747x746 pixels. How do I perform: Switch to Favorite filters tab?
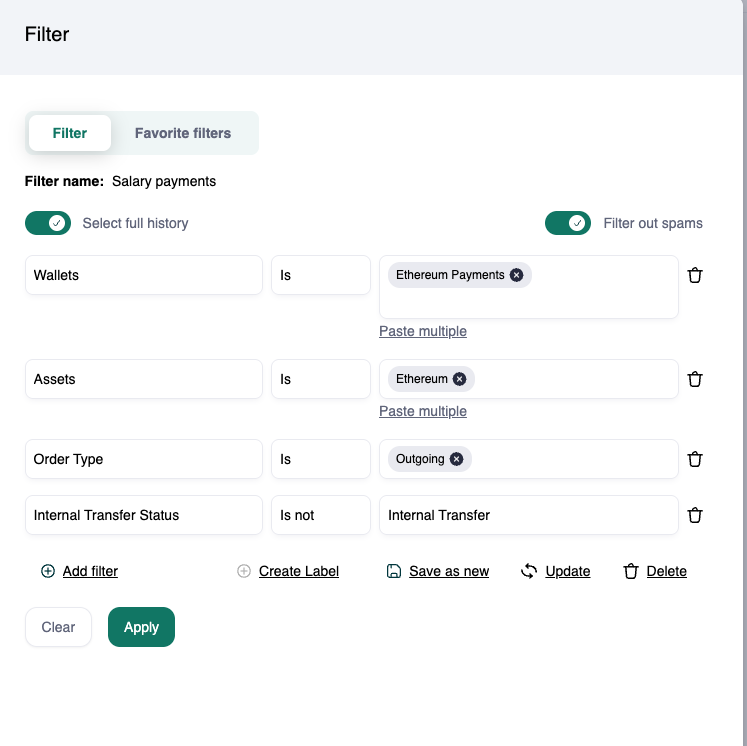tap(183, 133)
